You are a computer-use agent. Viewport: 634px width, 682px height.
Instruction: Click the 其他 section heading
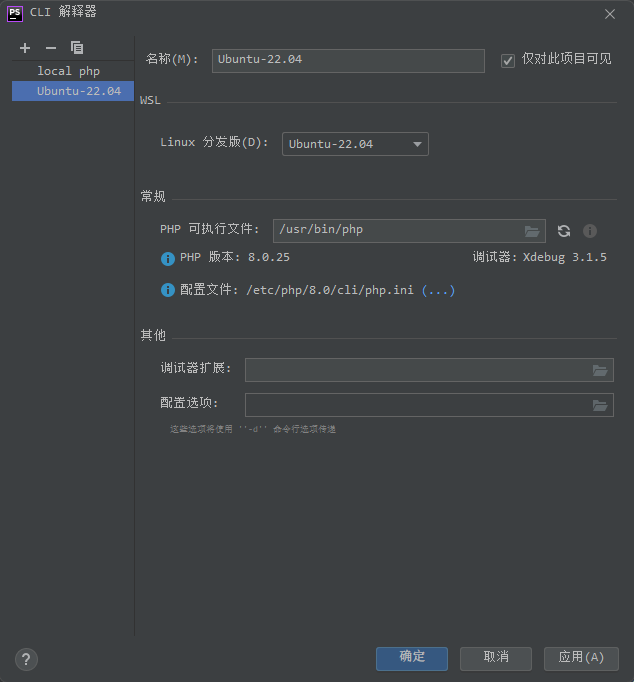coord(153,335)
